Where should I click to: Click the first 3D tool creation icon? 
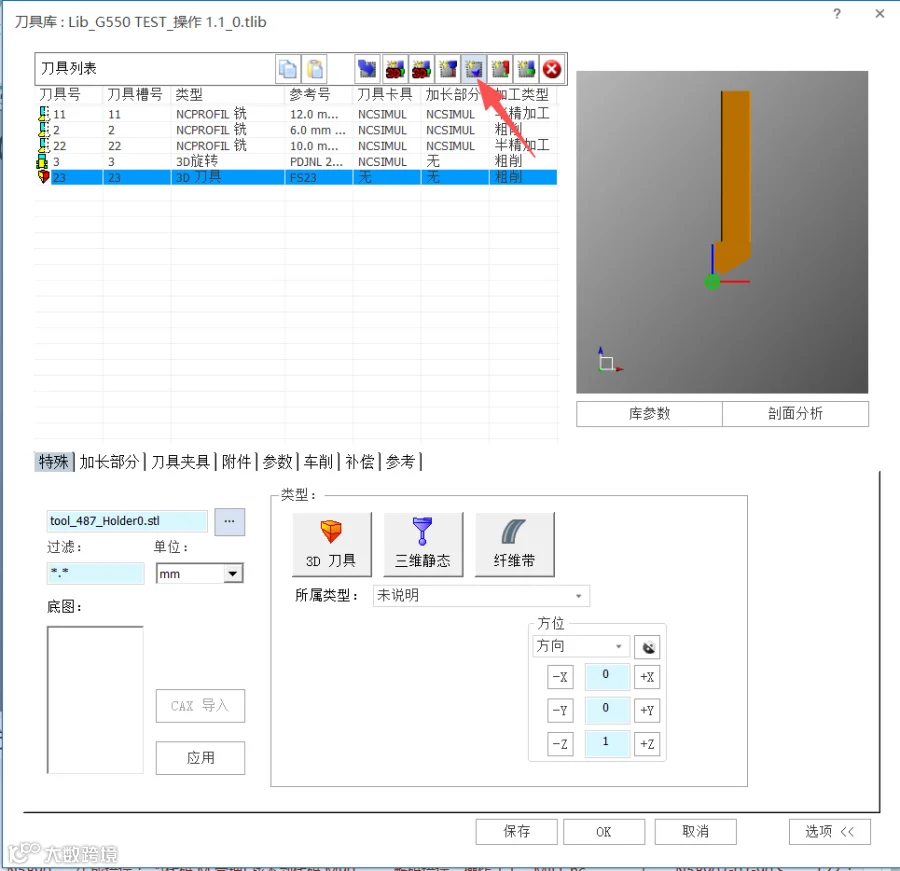point(395,69)
